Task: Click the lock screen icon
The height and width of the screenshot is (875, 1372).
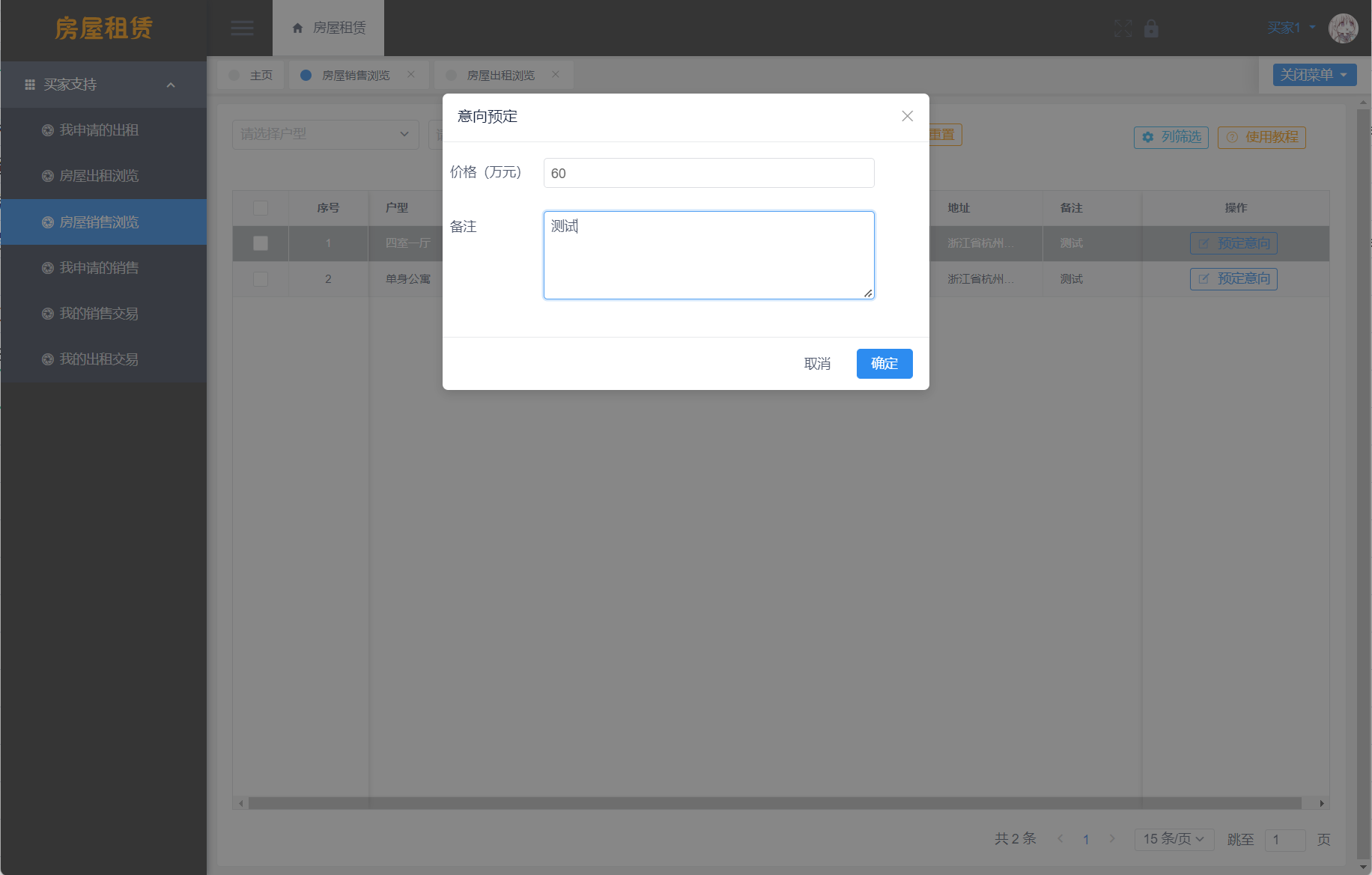Action: 1151,28
